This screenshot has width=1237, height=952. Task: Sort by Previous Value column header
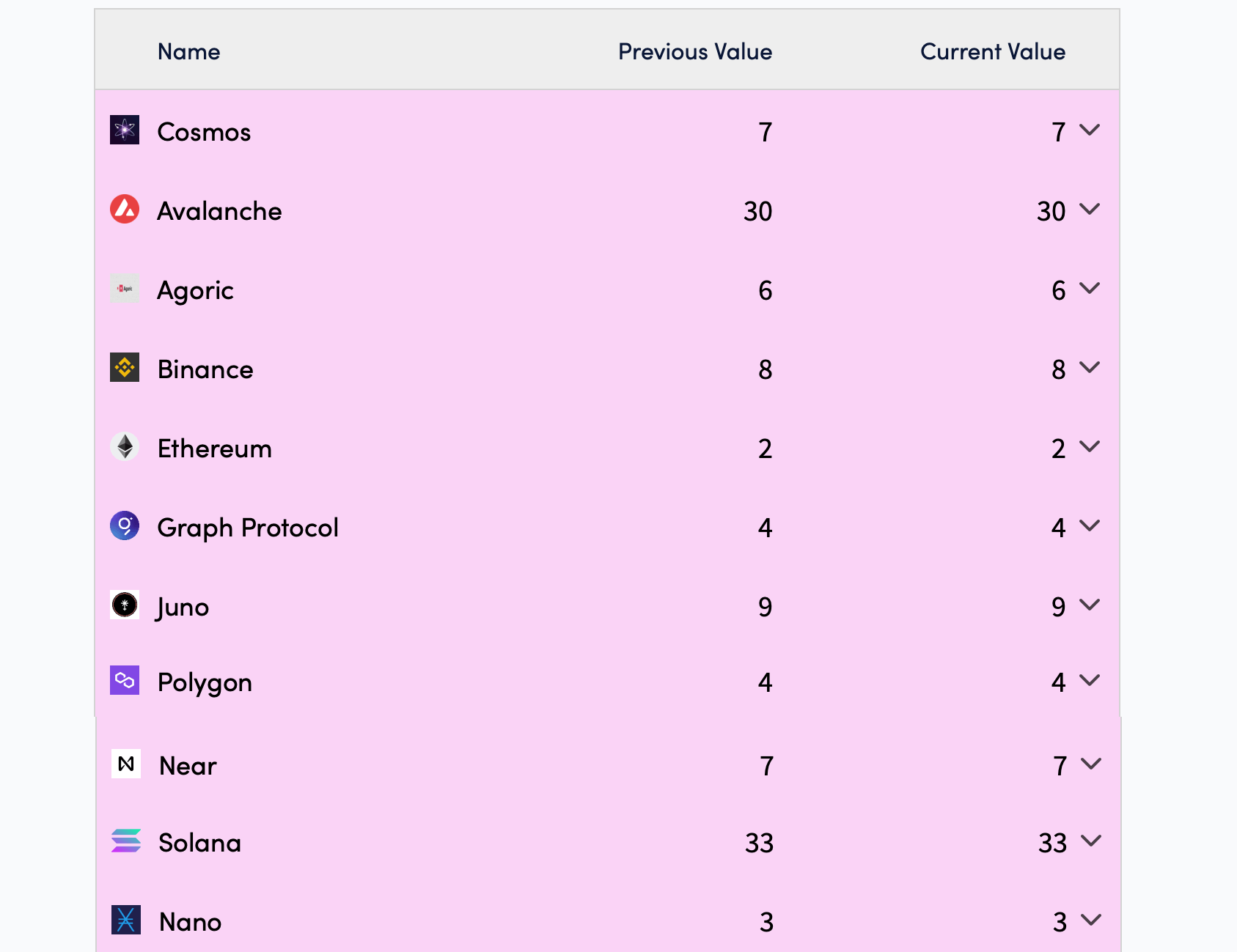pos(694,51)
